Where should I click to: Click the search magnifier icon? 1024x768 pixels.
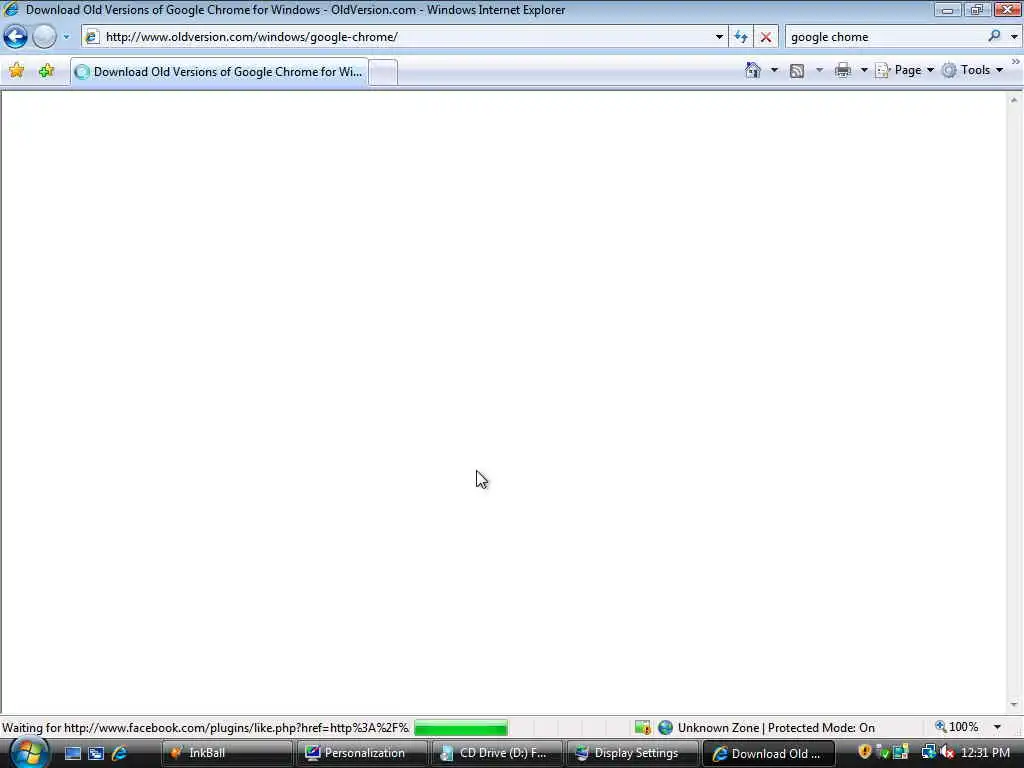coord(994,37)
